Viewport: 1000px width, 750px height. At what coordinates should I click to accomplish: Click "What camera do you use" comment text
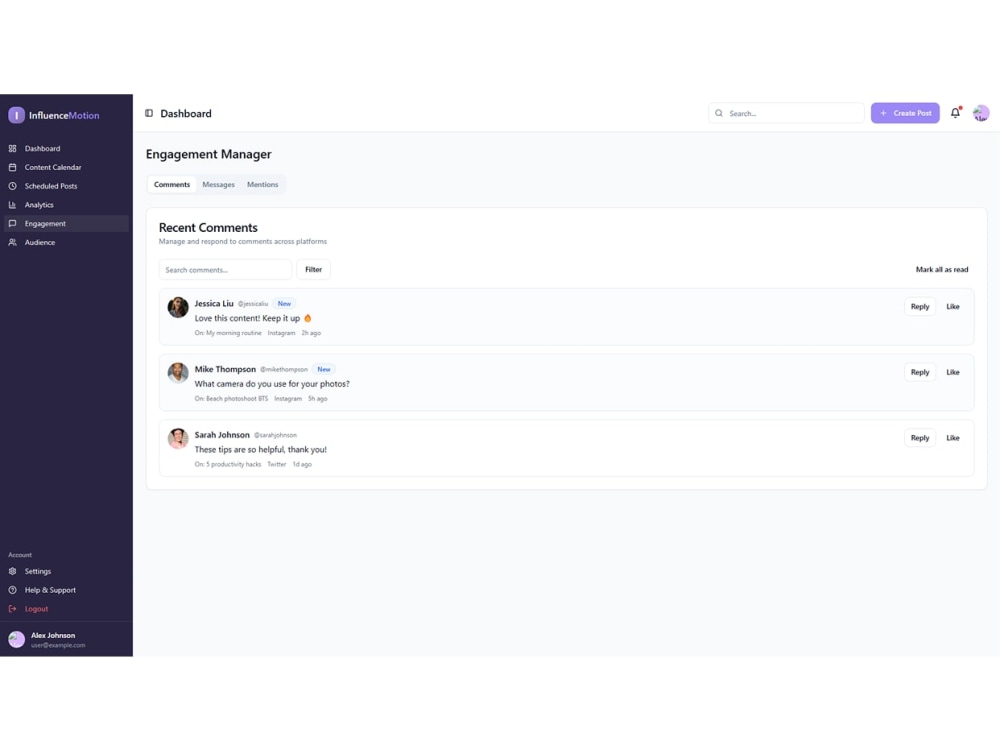point(272,384)
